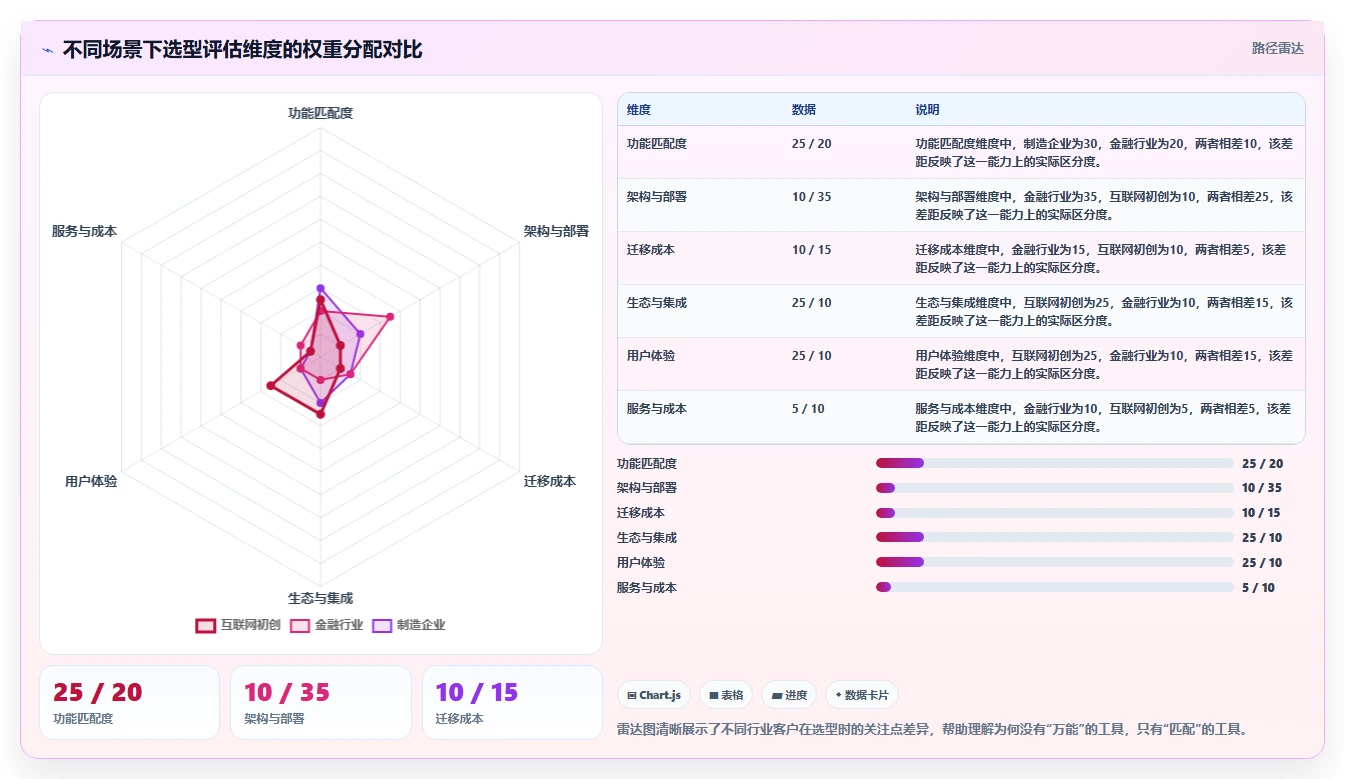Click the 维度 table column header

pyautogui.click(x=639, y=110)
